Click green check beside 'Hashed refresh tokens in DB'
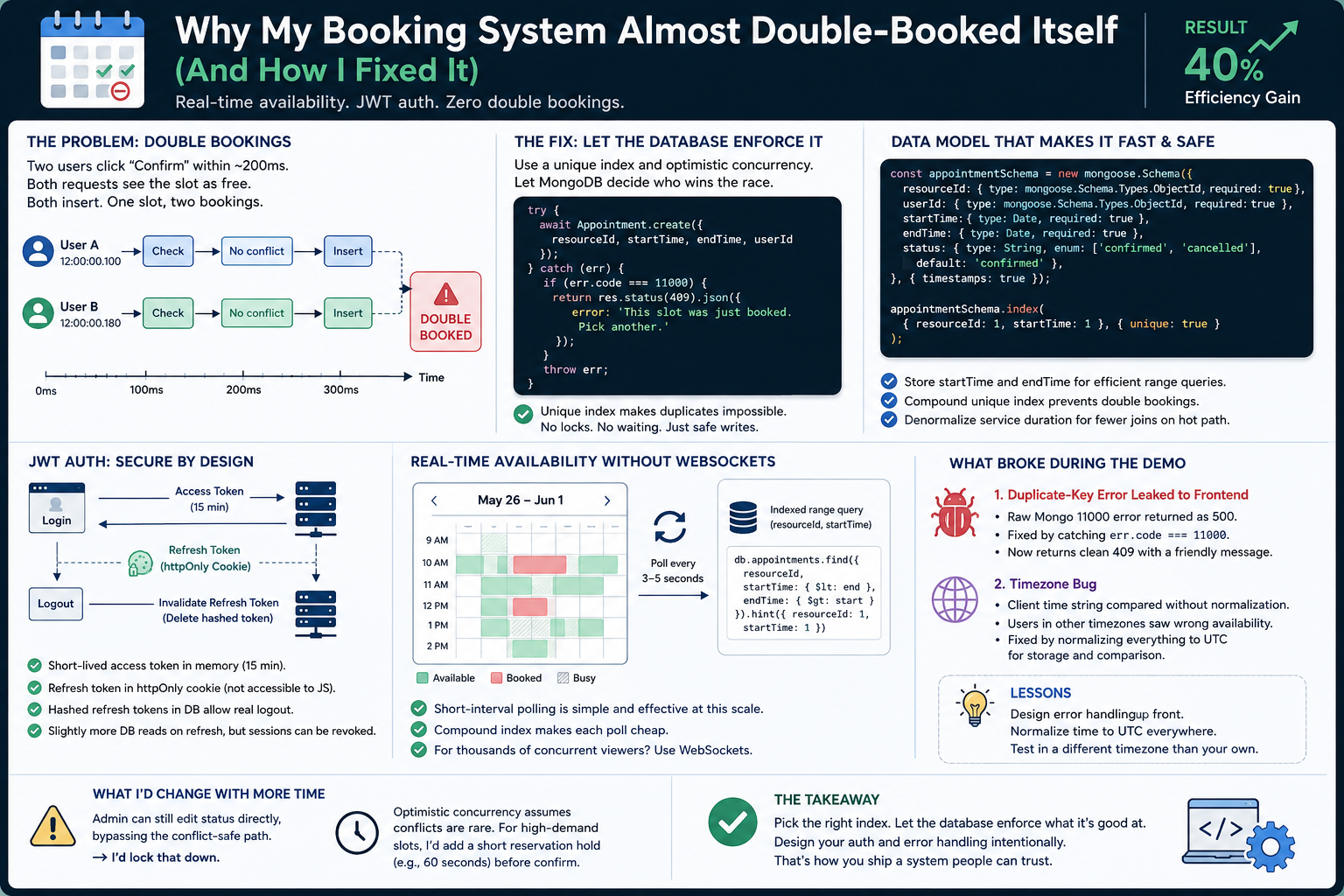Image resolution: width=1344 pixels, height=896 pixels. [x=35, y=710]
